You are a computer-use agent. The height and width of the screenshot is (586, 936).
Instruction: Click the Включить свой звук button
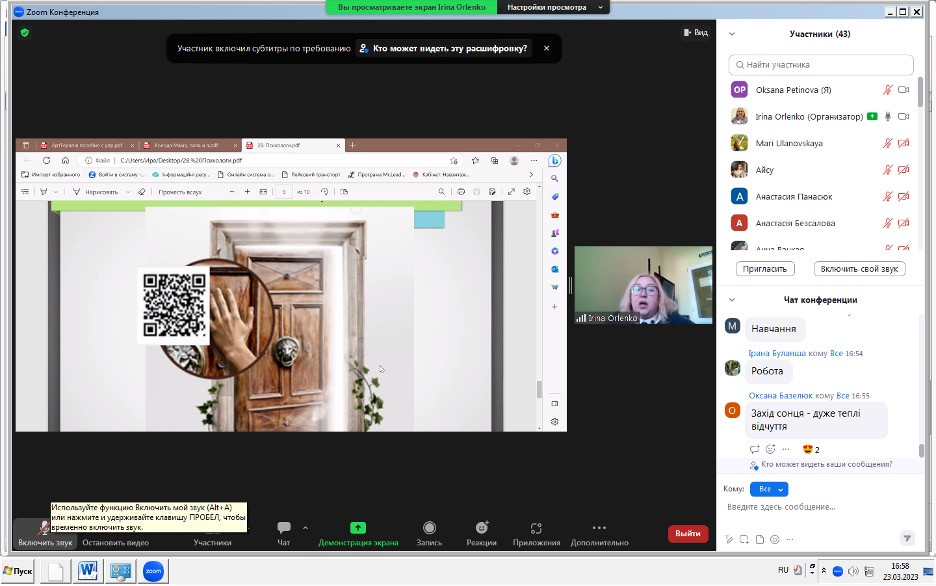coord(859,269)
